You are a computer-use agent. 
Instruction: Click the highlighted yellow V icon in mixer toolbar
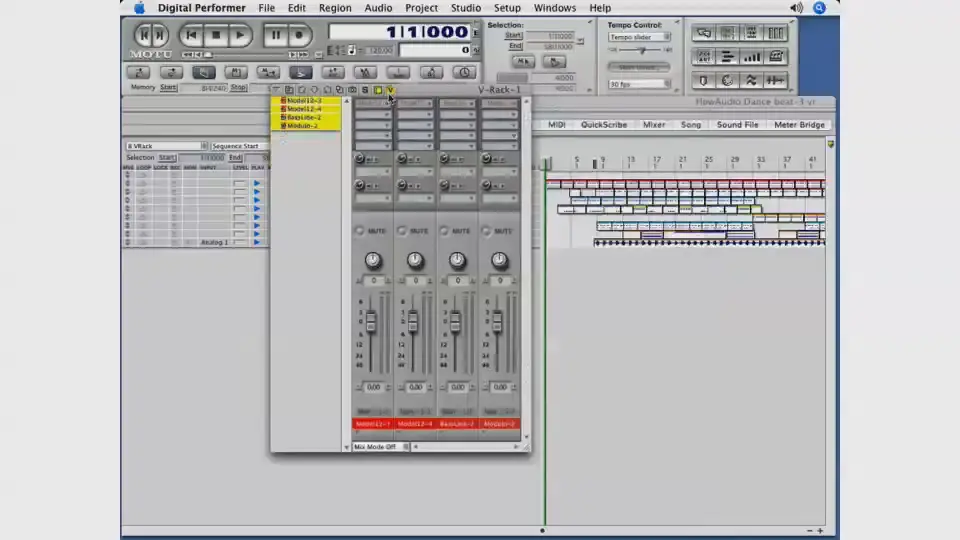click(390, 90)
